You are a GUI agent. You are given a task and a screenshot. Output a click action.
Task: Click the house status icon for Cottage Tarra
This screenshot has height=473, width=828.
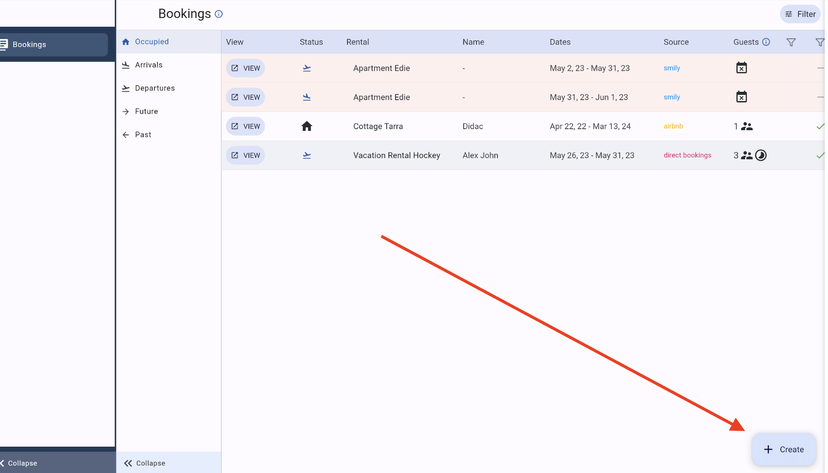click(307, 127)
